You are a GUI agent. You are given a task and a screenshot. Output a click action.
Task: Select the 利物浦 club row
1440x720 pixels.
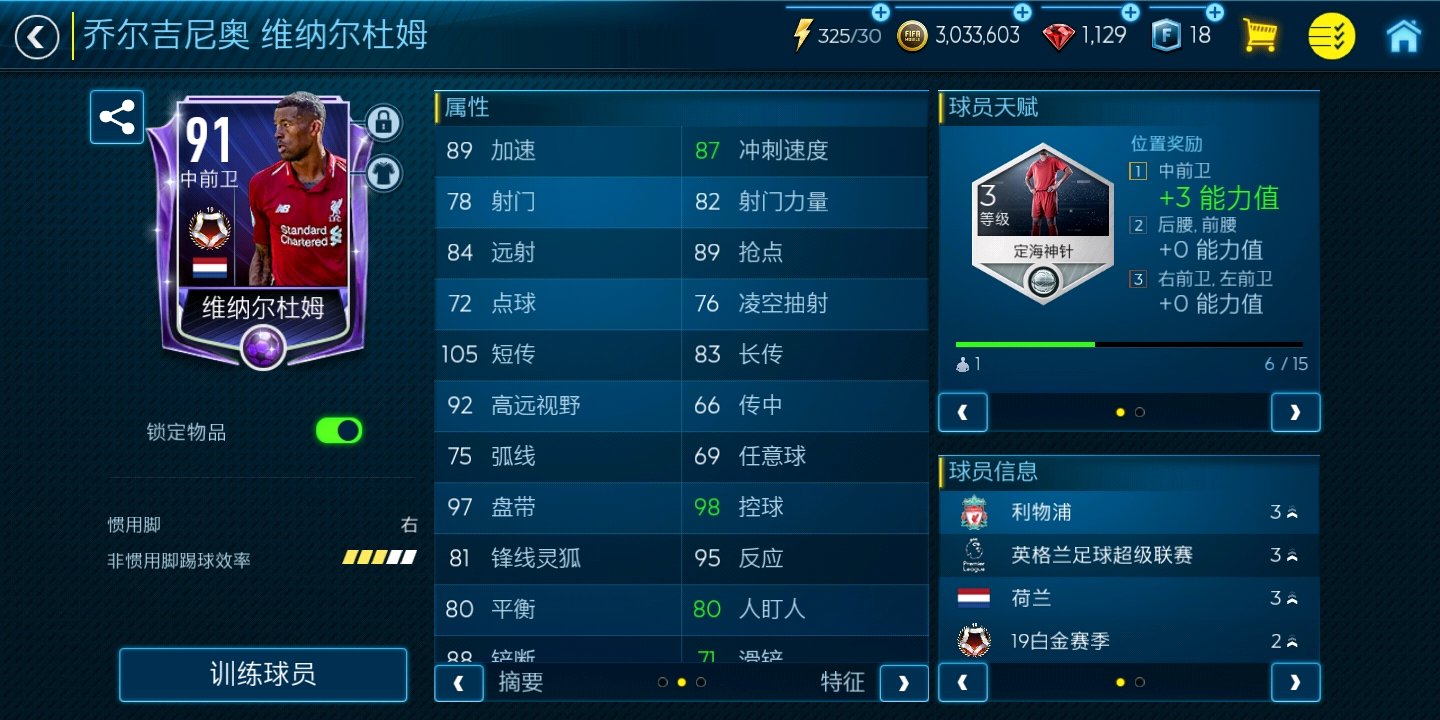pyautogui.click(x=1129, y=512)
